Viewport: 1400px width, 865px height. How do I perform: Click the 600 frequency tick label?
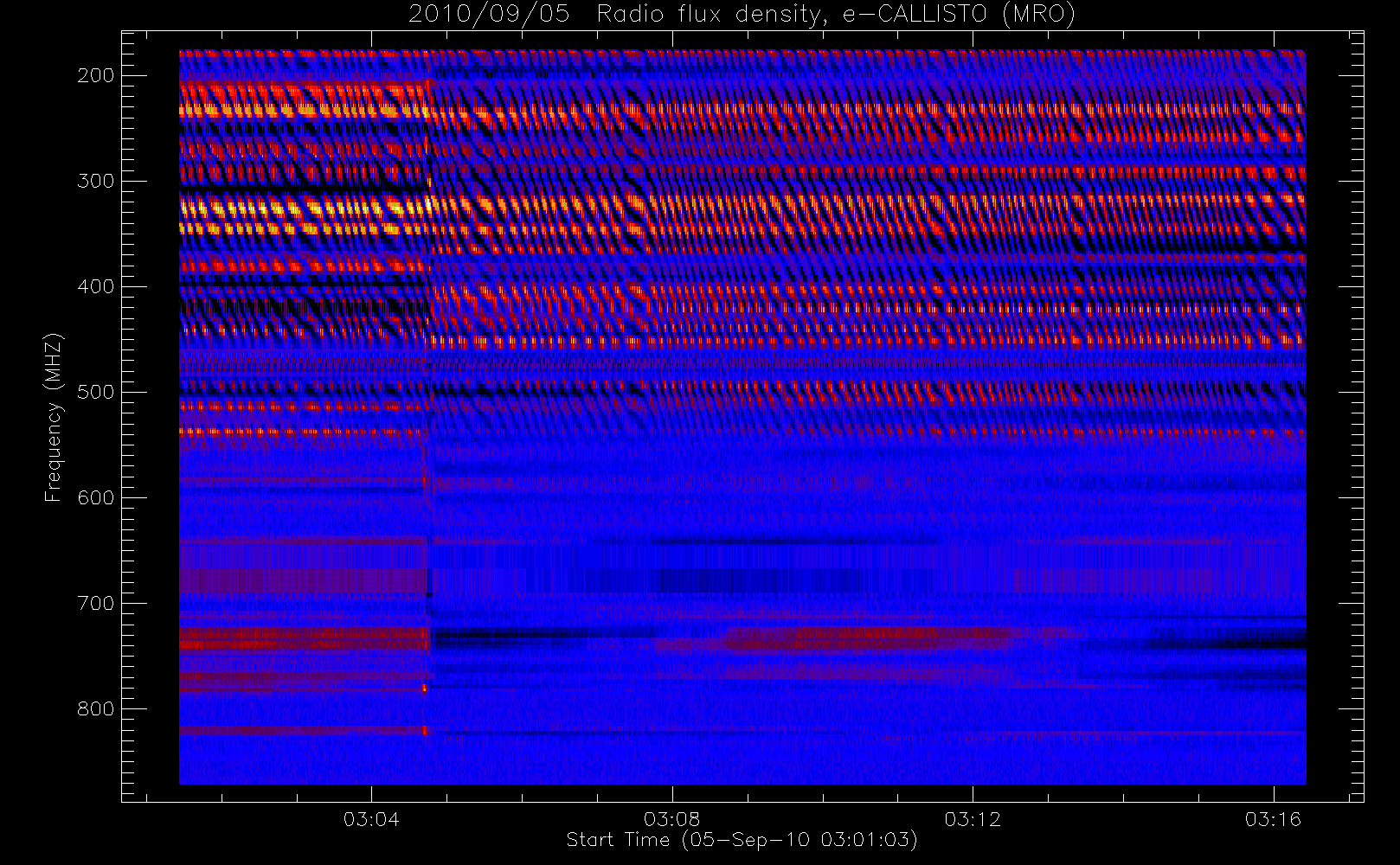point(96,497)
